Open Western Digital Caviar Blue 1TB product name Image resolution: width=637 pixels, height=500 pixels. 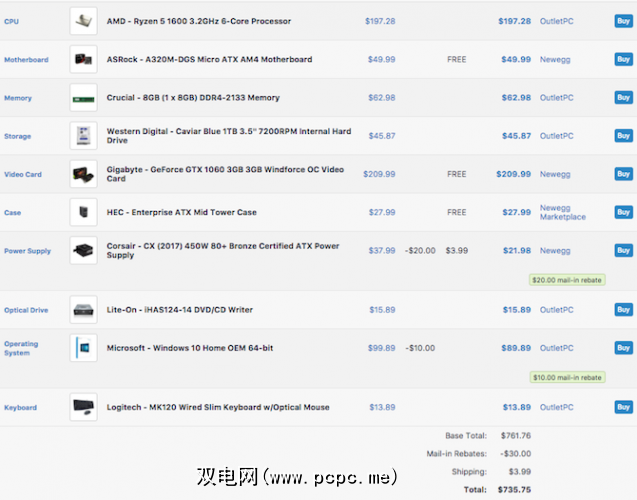(x=229, y=136)
